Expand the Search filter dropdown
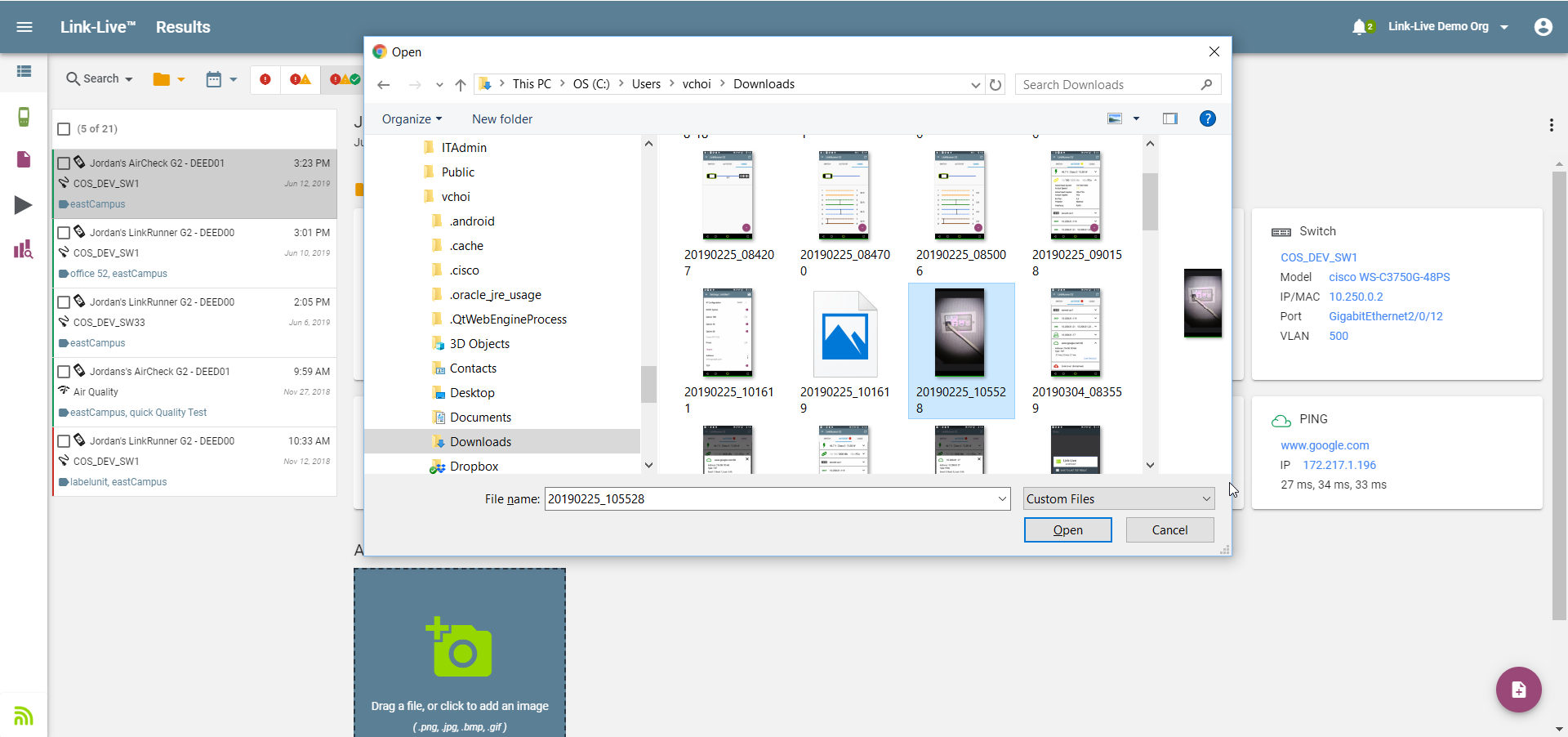 100,79
